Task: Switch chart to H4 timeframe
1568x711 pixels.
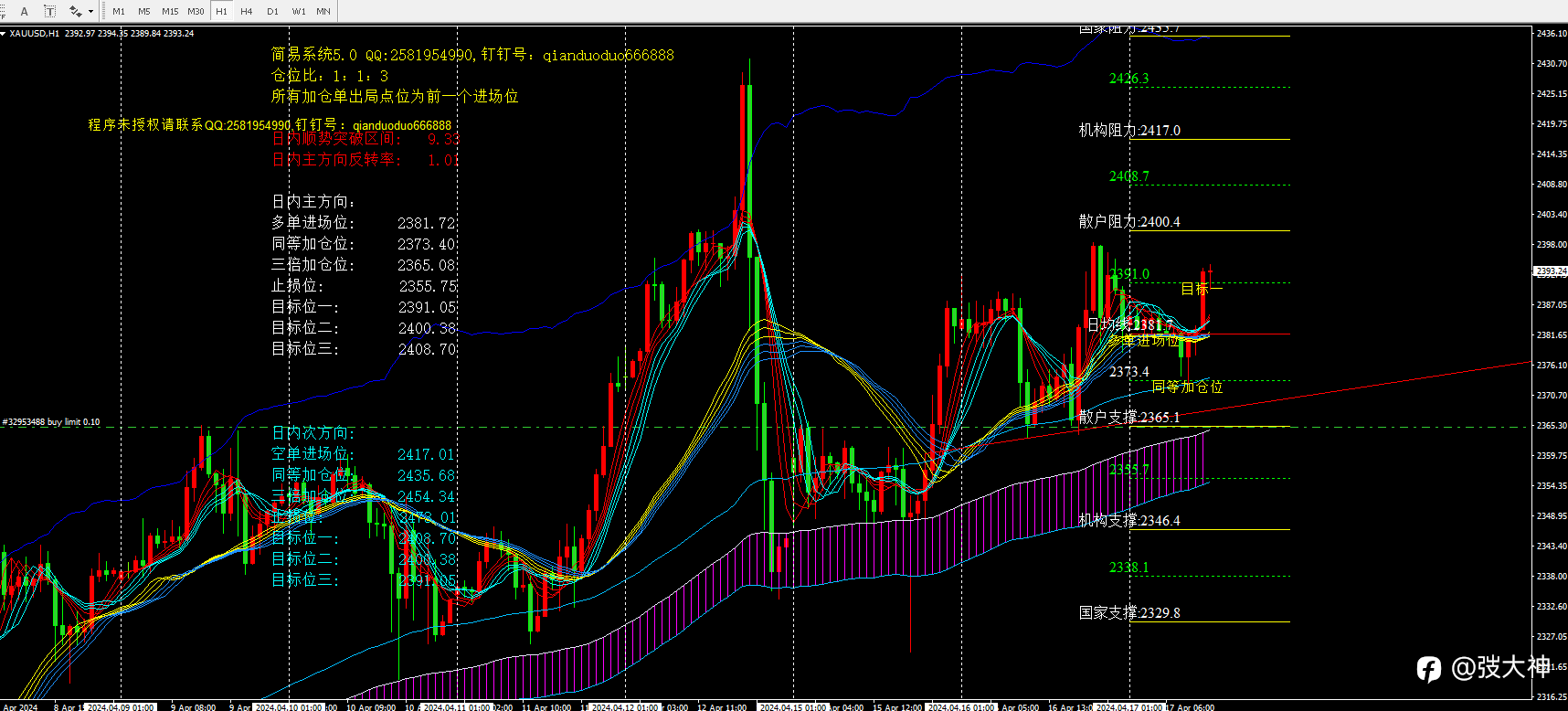Action: tap(247, 11)
